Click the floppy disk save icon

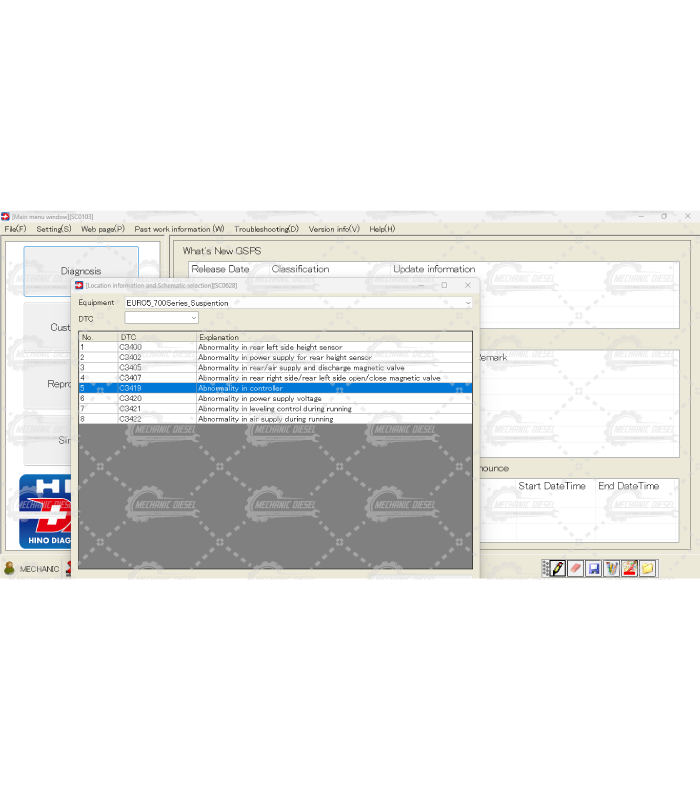pyautogui.click(x=593, y=568)
